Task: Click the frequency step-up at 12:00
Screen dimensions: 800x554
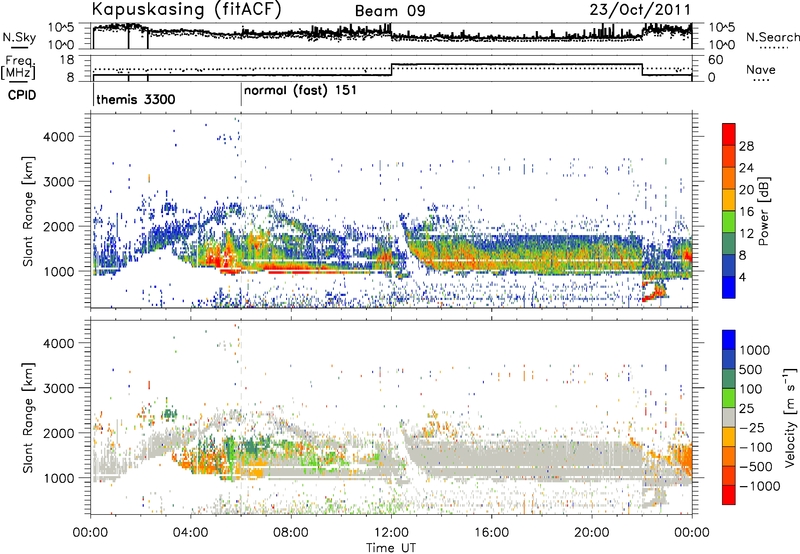Action: [391, 70]
